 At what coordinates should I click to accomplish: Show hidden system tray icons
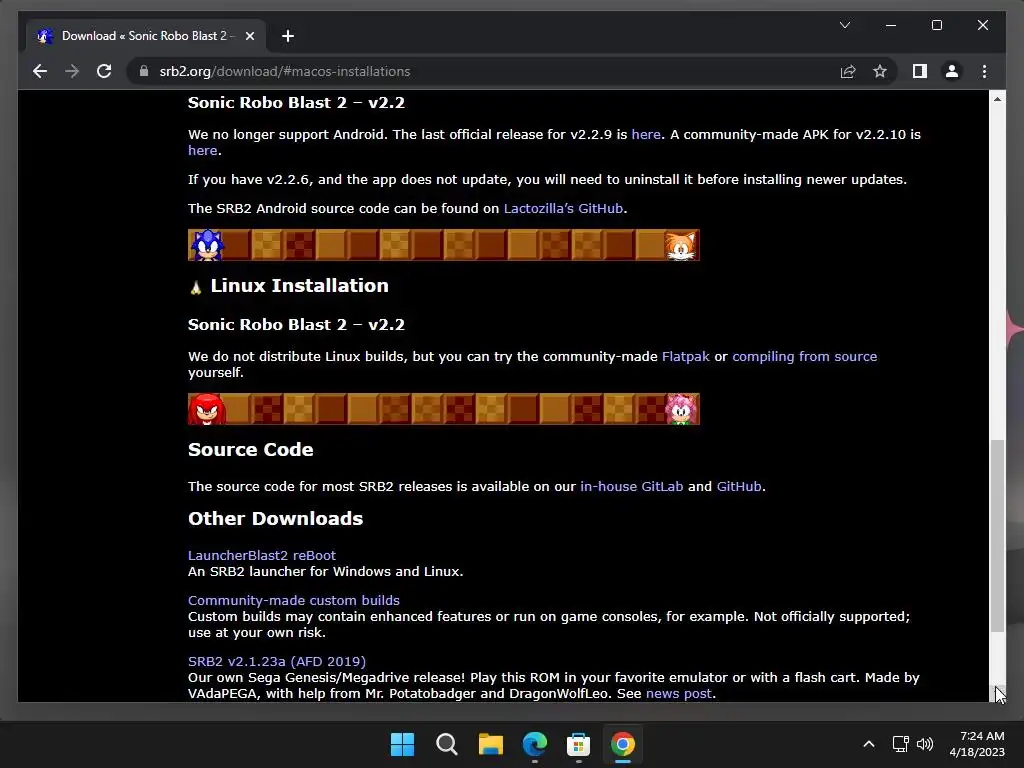click(x=869, y=744)
